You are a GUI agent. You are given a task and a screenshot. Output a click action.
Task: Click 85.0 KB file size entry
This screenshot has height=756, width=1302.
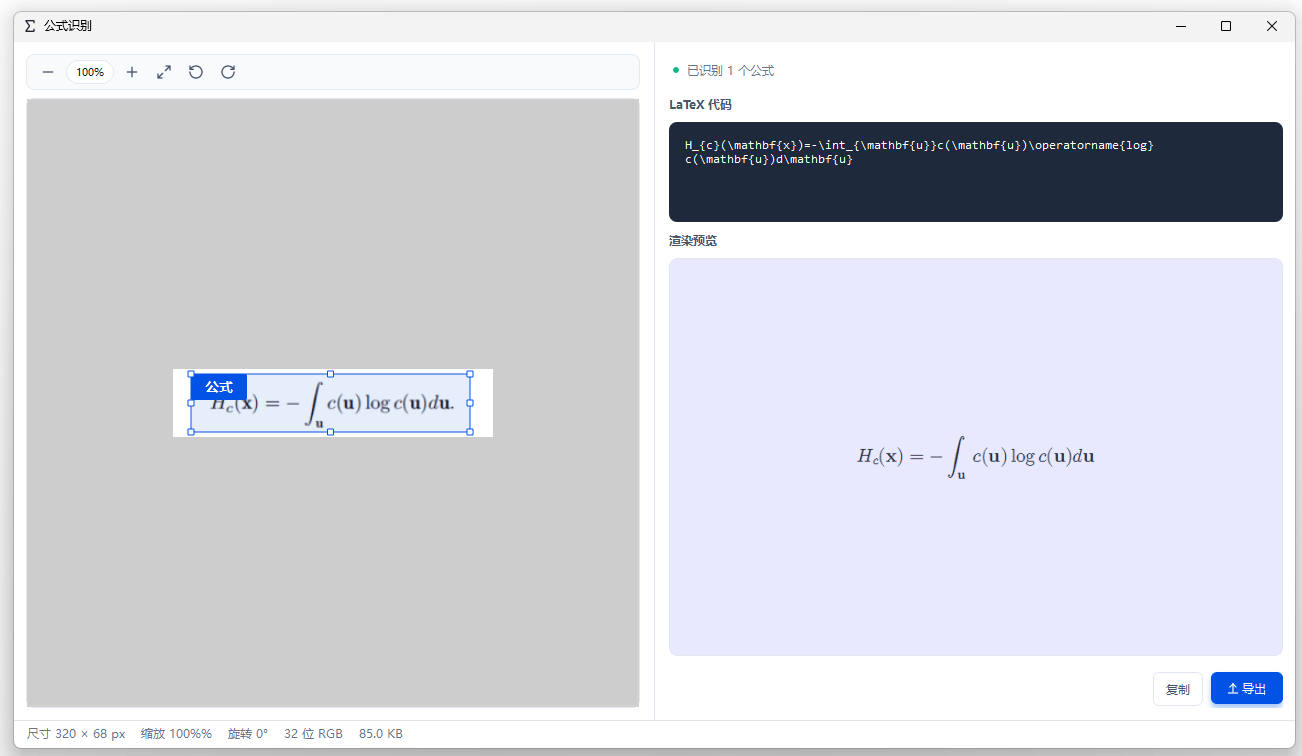point(381,734)
